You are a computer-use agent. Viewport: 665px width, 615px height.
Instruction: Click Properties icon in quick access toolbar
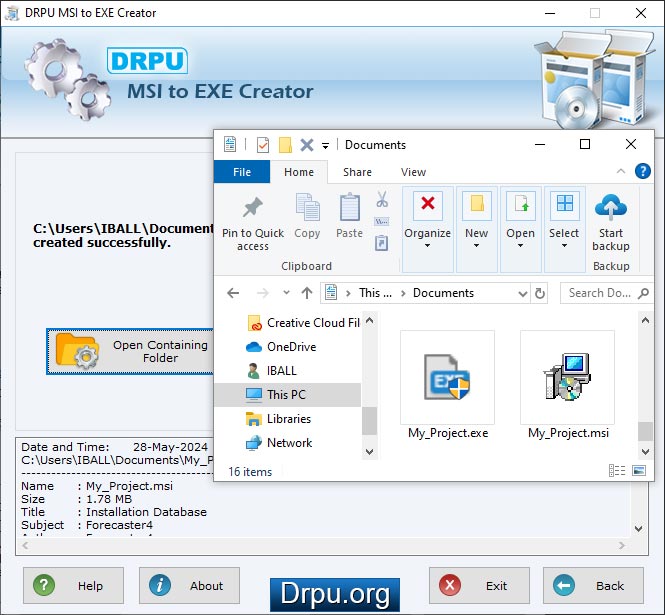pyautogui.click(x=263, y=145)
